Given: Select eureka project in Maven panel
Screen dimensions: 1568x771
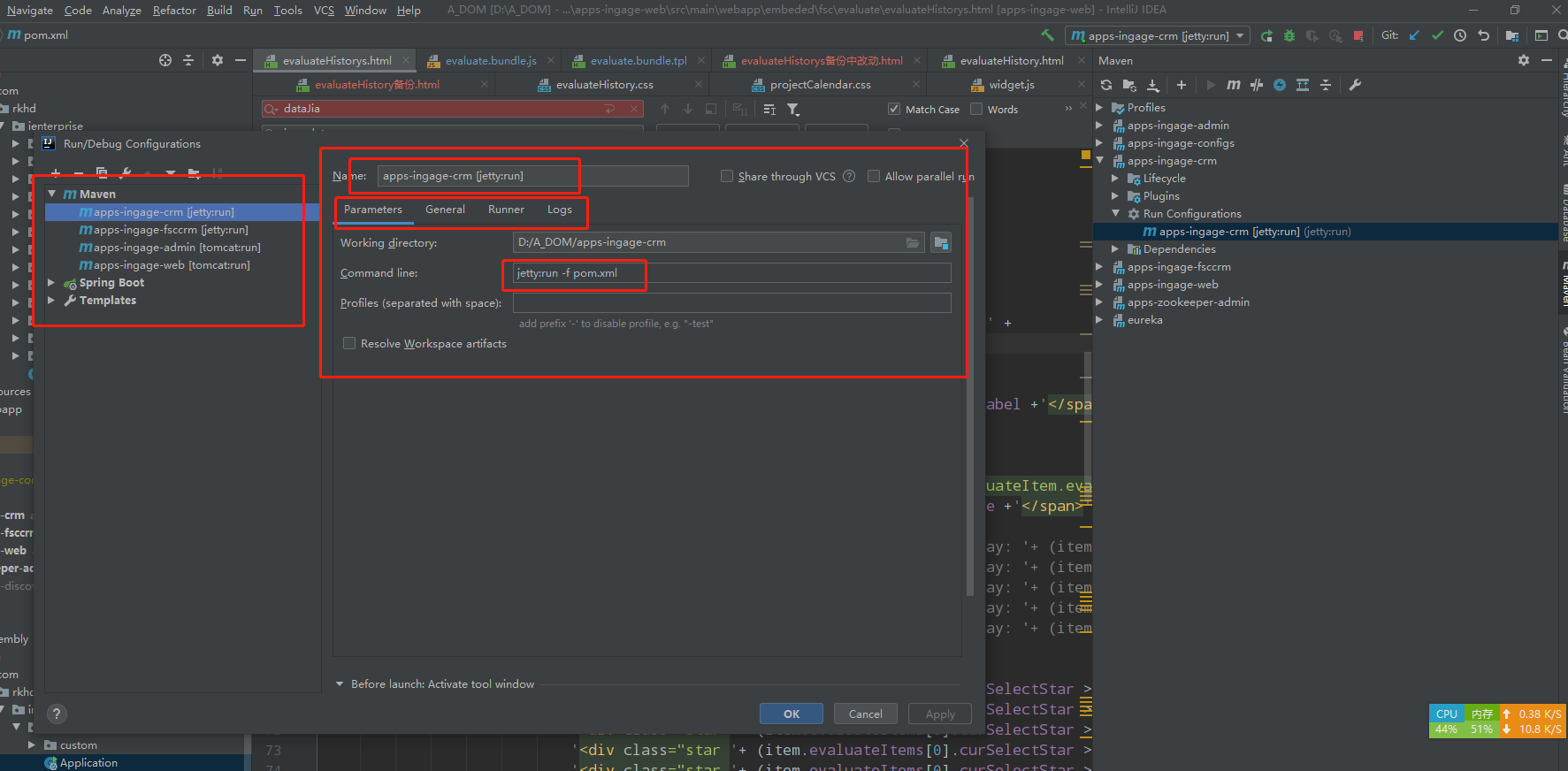Looking at the screenshot, I should tap(1144, 320).
